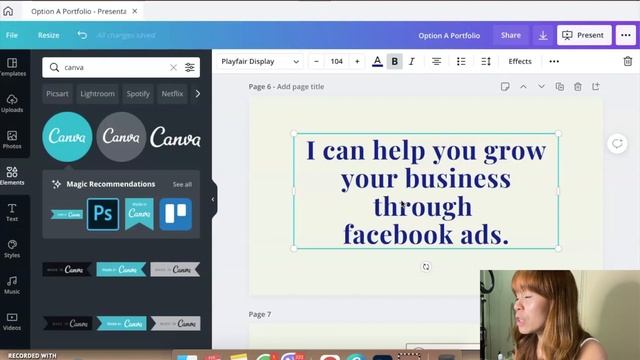Open the Videos sidebar panel
This screenshot has width=640, height=360.
(x=12, y=321)
